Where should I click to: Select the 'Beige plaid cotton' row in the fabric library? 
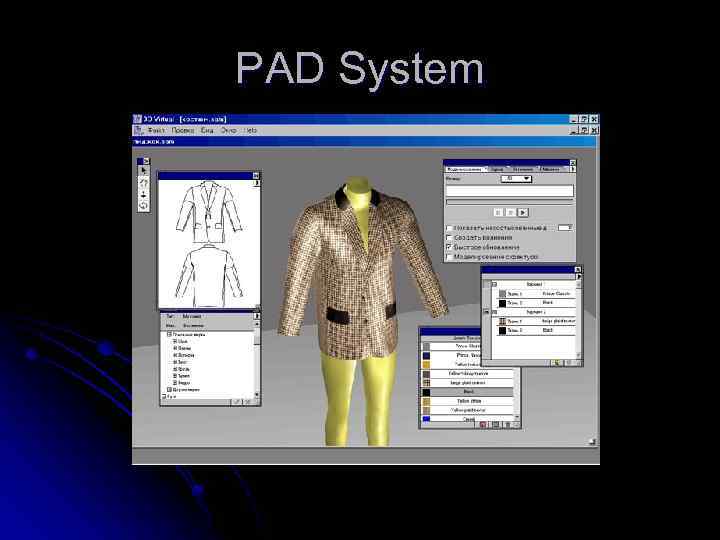[467, 382]
